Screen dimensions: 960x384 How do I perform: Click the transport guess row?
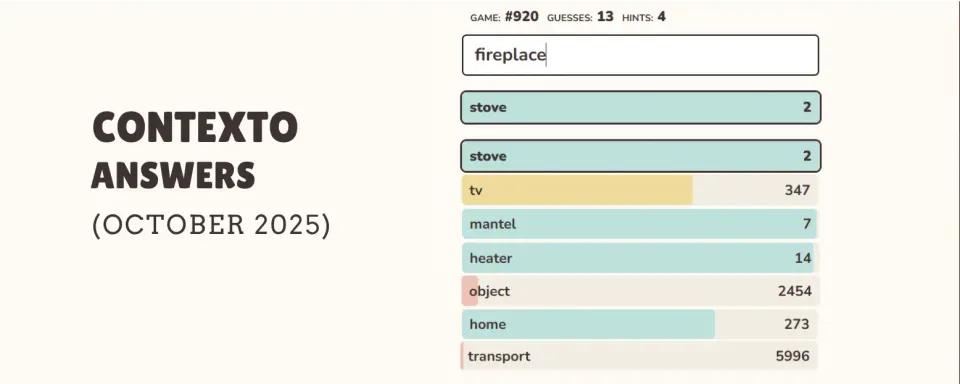click(640, 356)
